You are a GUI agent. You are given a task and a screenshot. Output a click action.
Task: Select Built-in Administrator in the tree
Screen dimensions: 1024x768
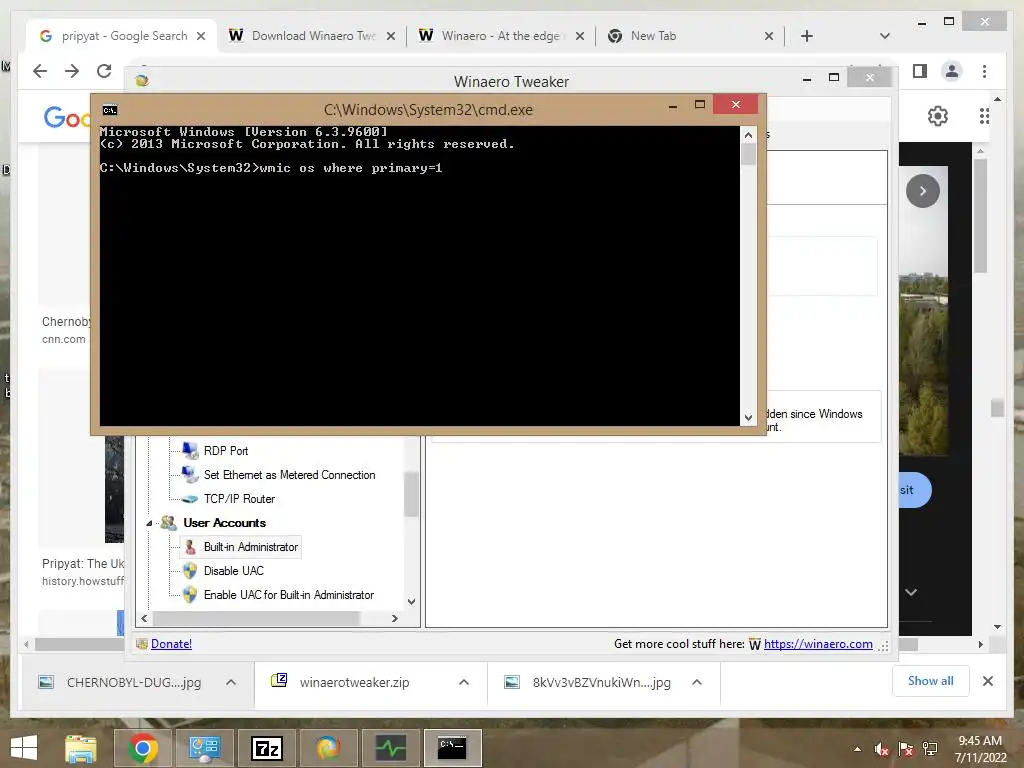pyautogui.click(x=250, y=547)
